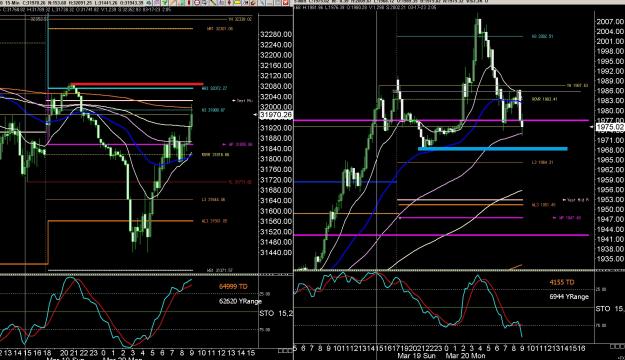
Task: Click the OH bar-type icon
Action: (246, 2)
